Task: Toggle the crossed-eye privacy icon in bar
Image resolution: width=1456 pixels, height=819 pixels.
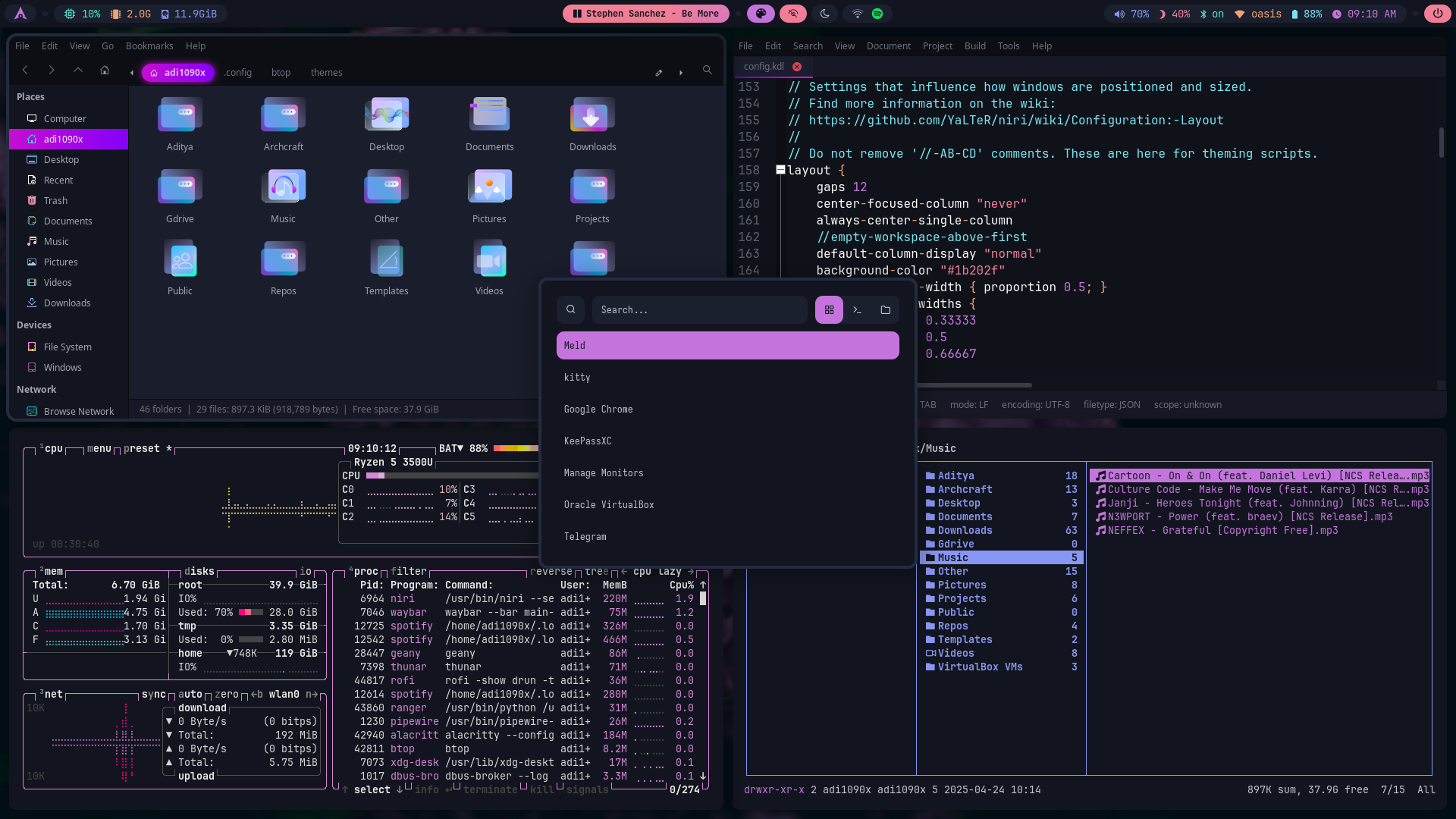Action: pyautogui.click(x=793, y=14)
